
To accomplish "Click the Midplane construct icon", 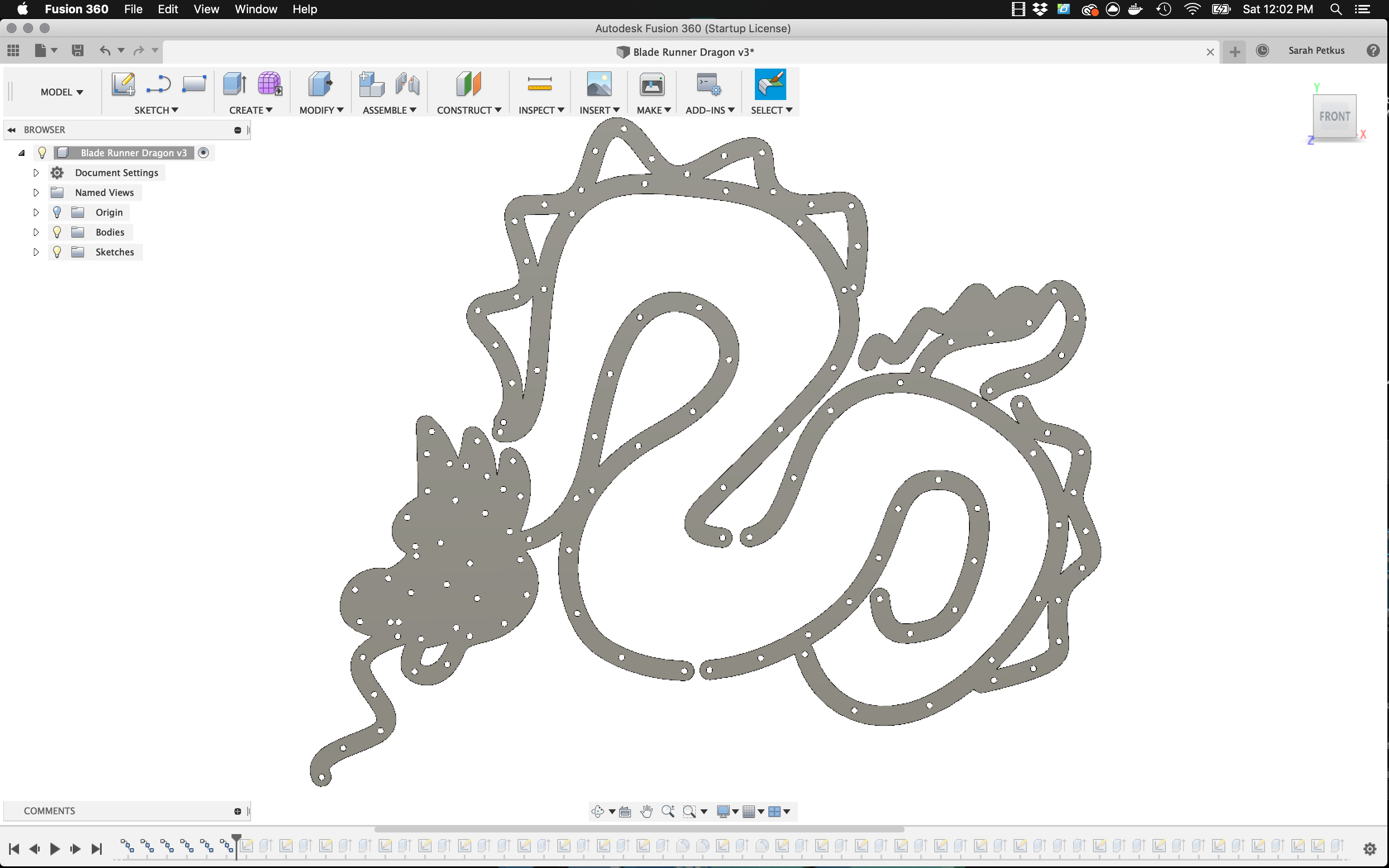I will point(468,84).
